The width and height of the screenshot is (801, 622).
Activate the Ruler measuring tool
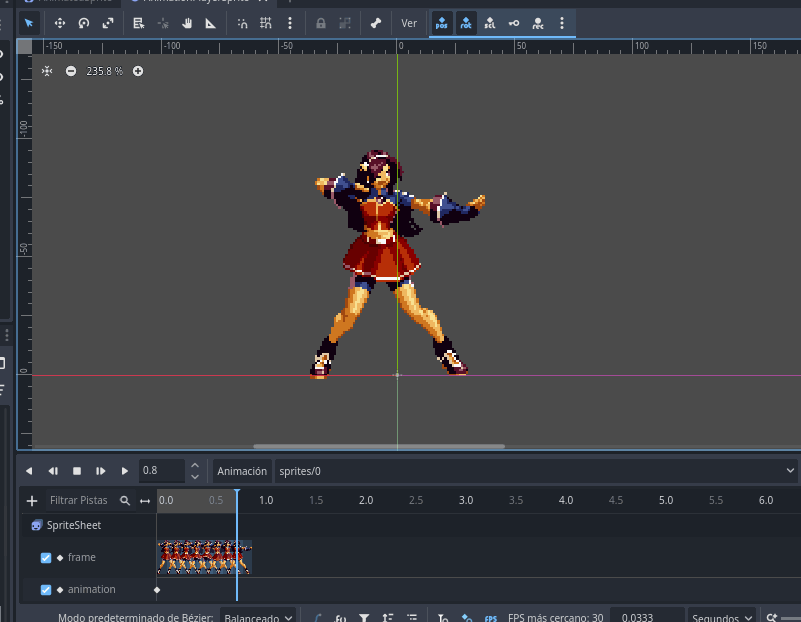211,23
